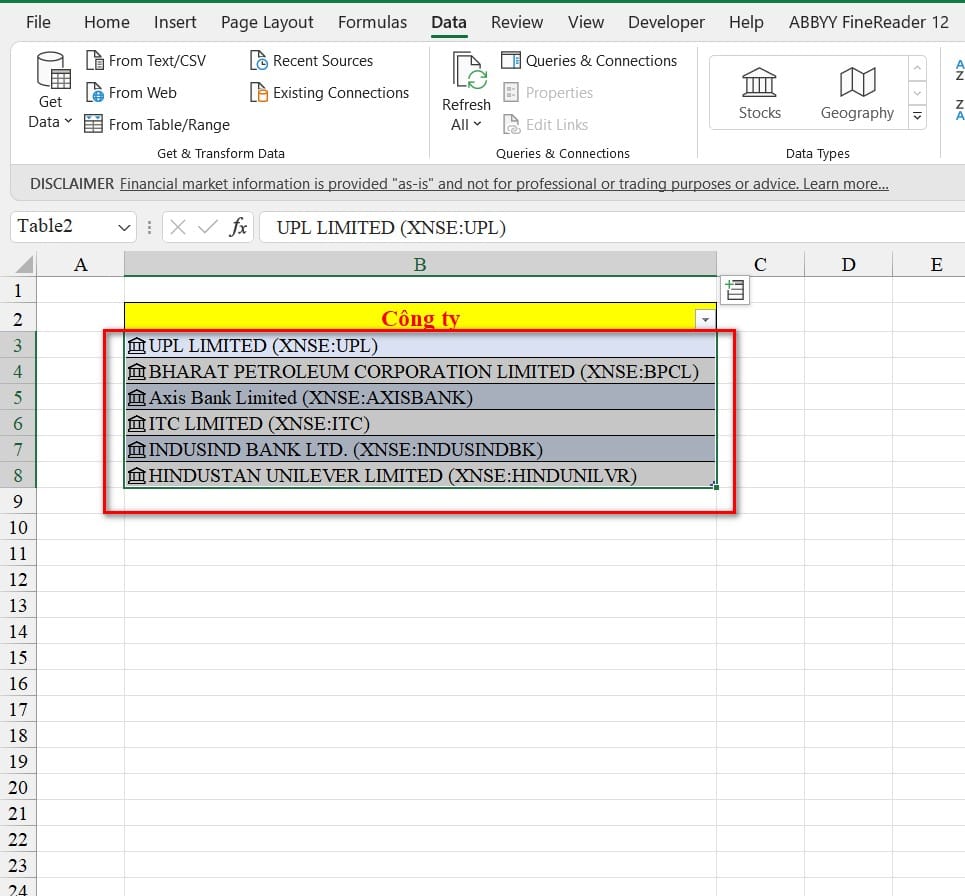Select the INDUSIND BANK LTD. cell

click(420, 449)
